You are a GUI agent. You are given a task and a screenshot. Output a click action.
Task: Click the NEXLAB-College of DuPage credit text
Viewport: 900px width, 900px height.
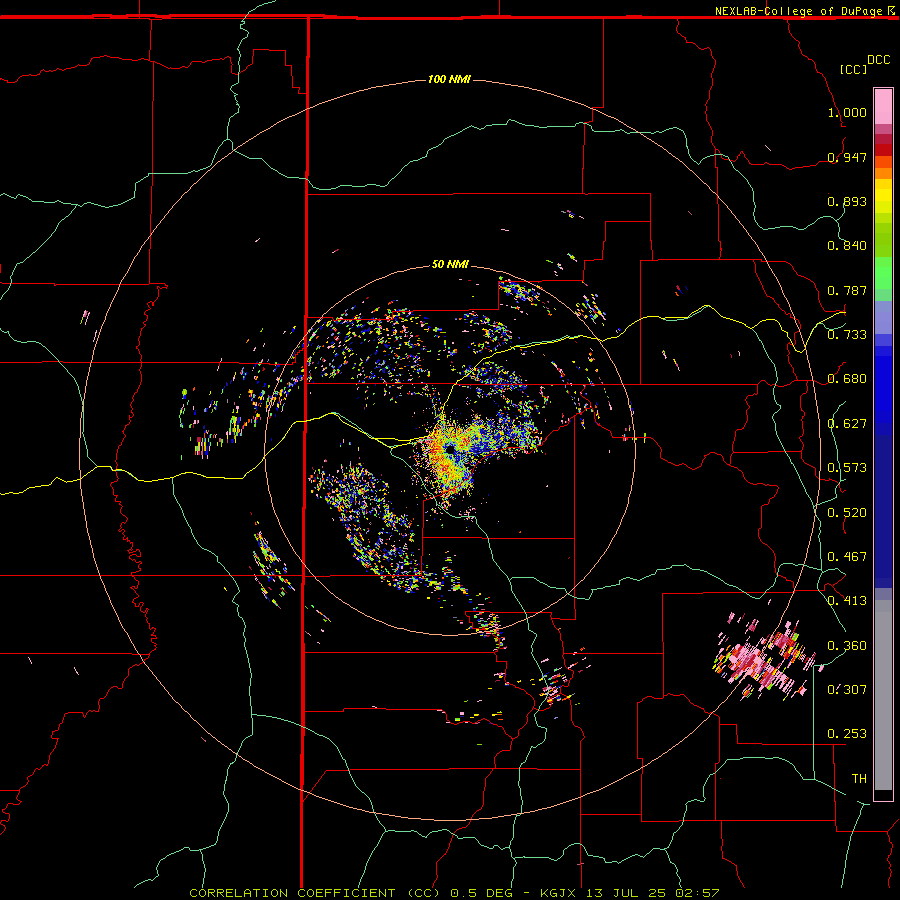point(798,11)
